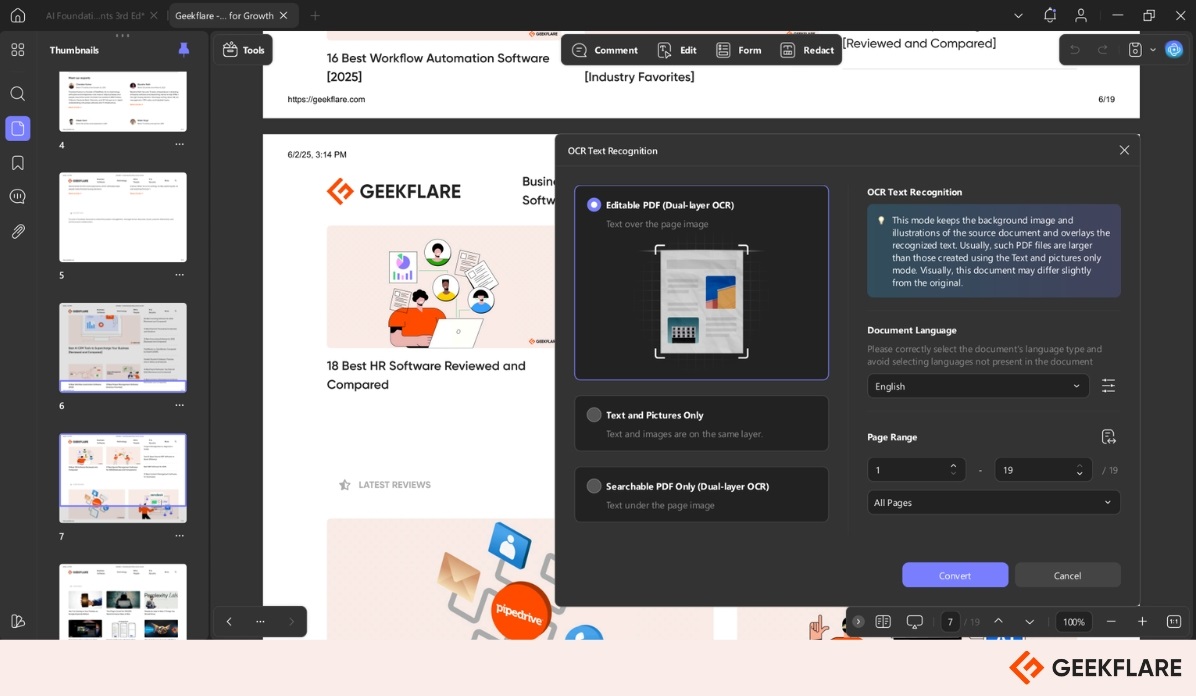Add a new tab with plus
This screenshot has height=696, width=1196.
click(315, 15)
